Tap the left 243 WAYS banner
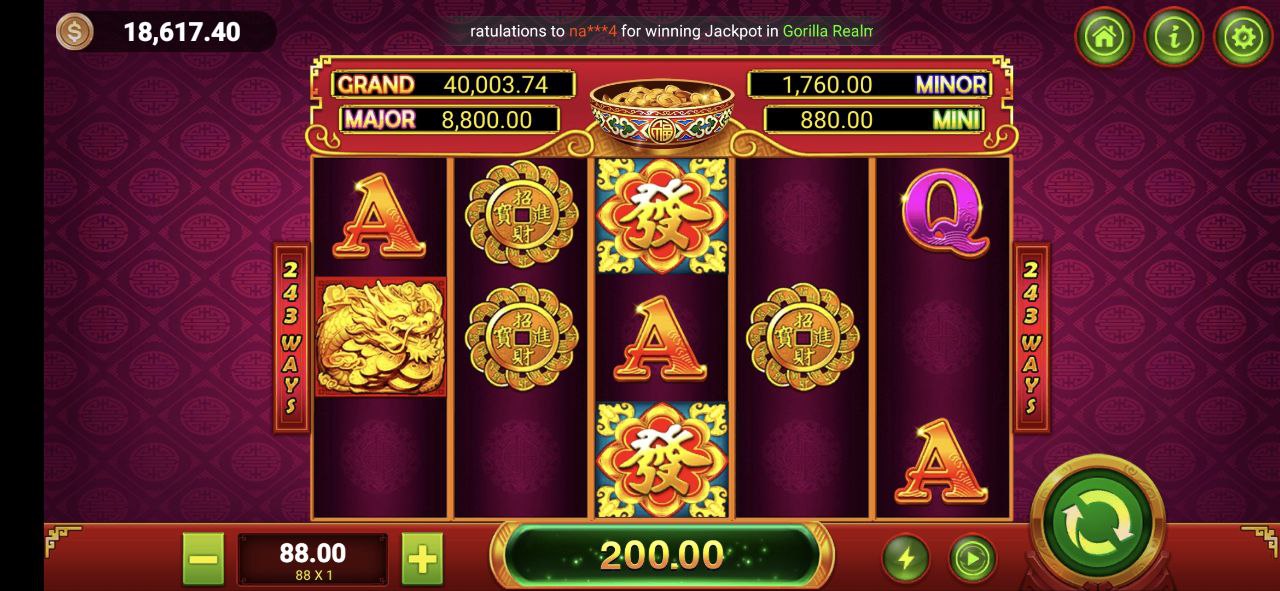Viewport: 1280px width, 591px height. (292, 338)
